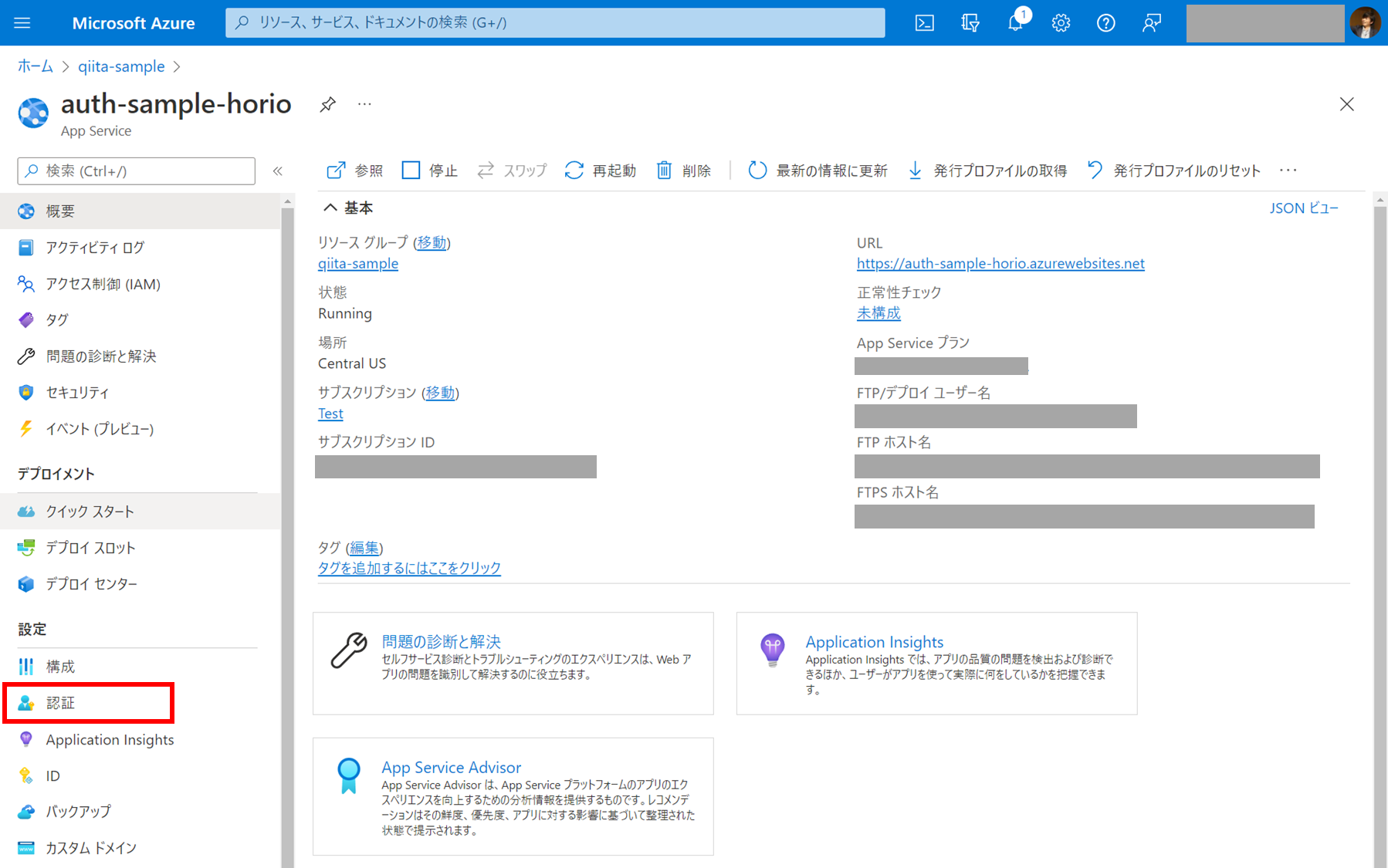Click タグを追加するにはここをクリック

tap(409, 568)
